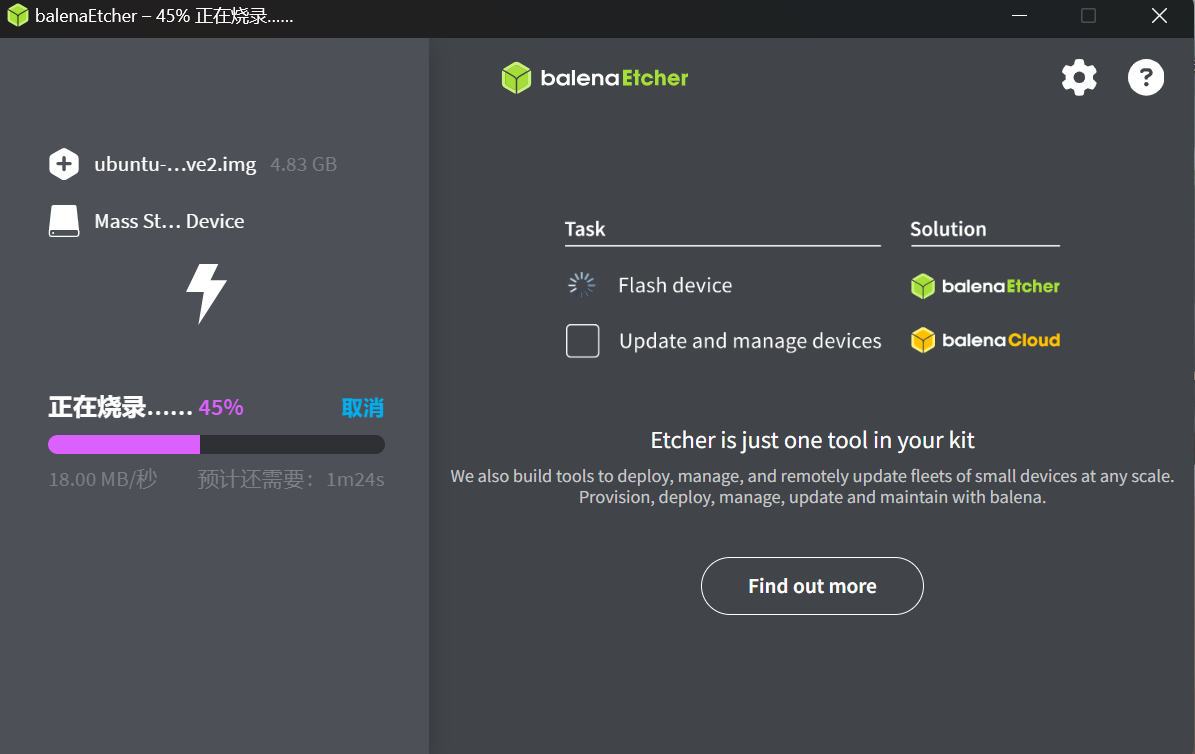Click the balenaEtcher header logo

click(595, 78)
